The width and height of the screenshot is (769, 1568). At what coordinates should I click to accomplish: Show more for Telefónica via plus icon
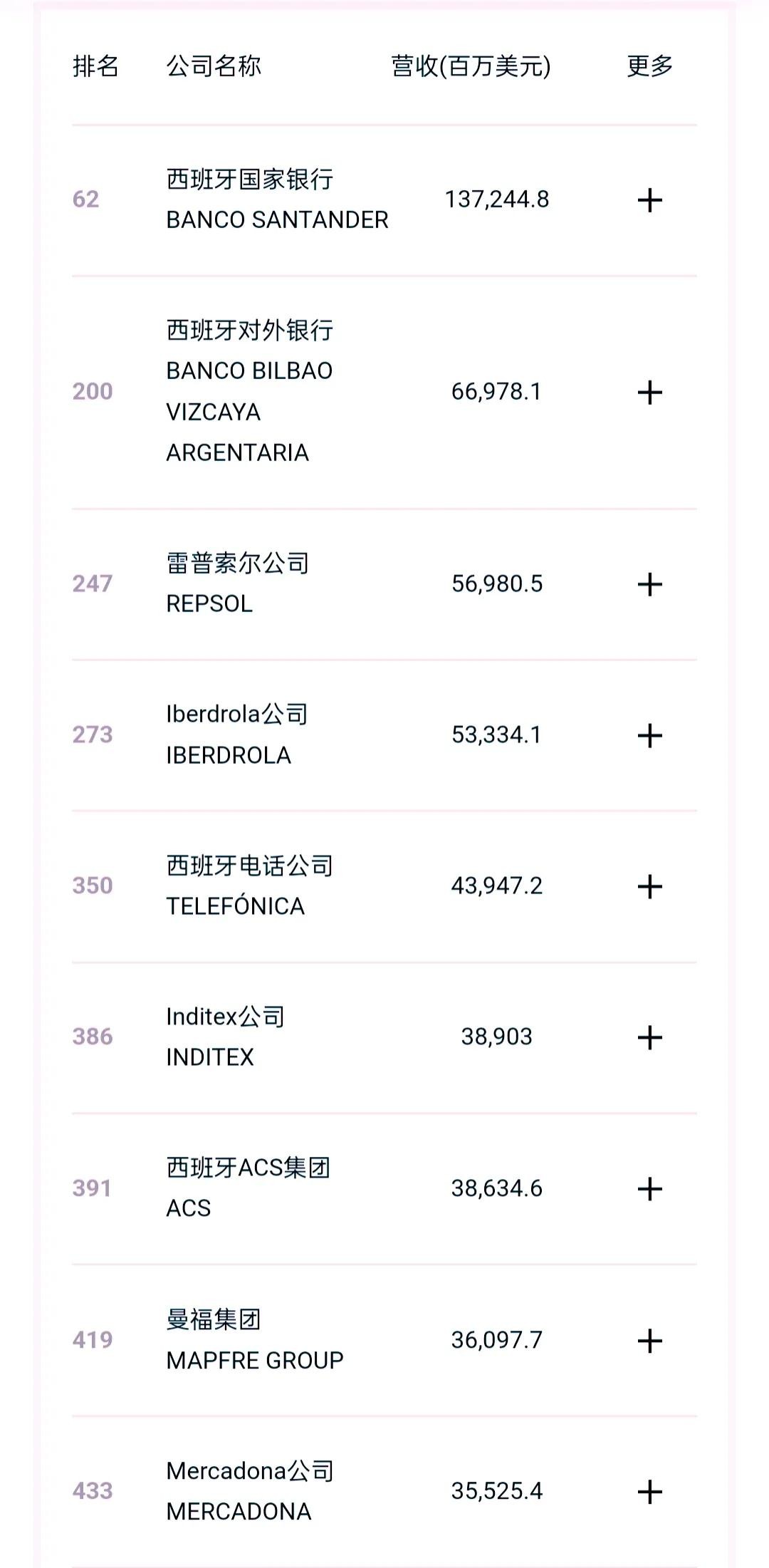tap(649, 887)
